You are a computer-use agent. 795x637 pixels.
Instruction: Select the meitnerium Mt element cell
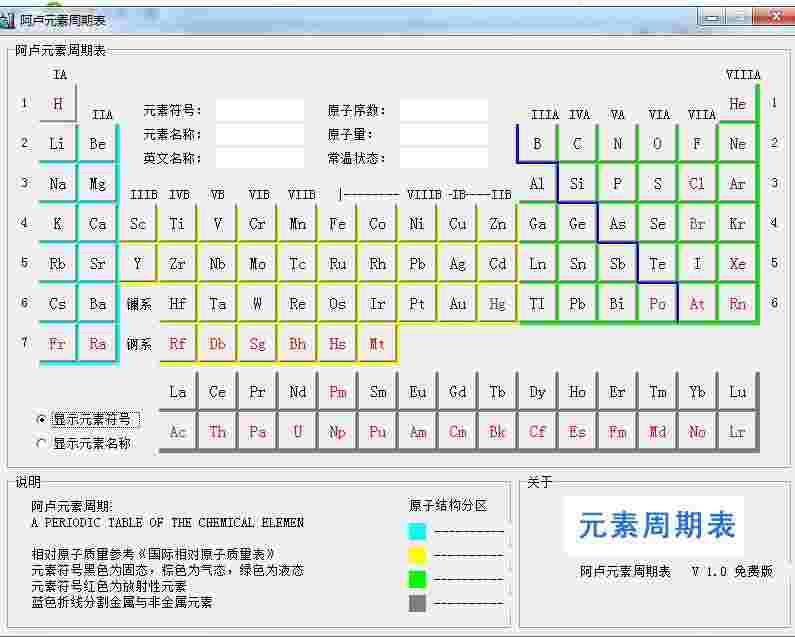378,344
